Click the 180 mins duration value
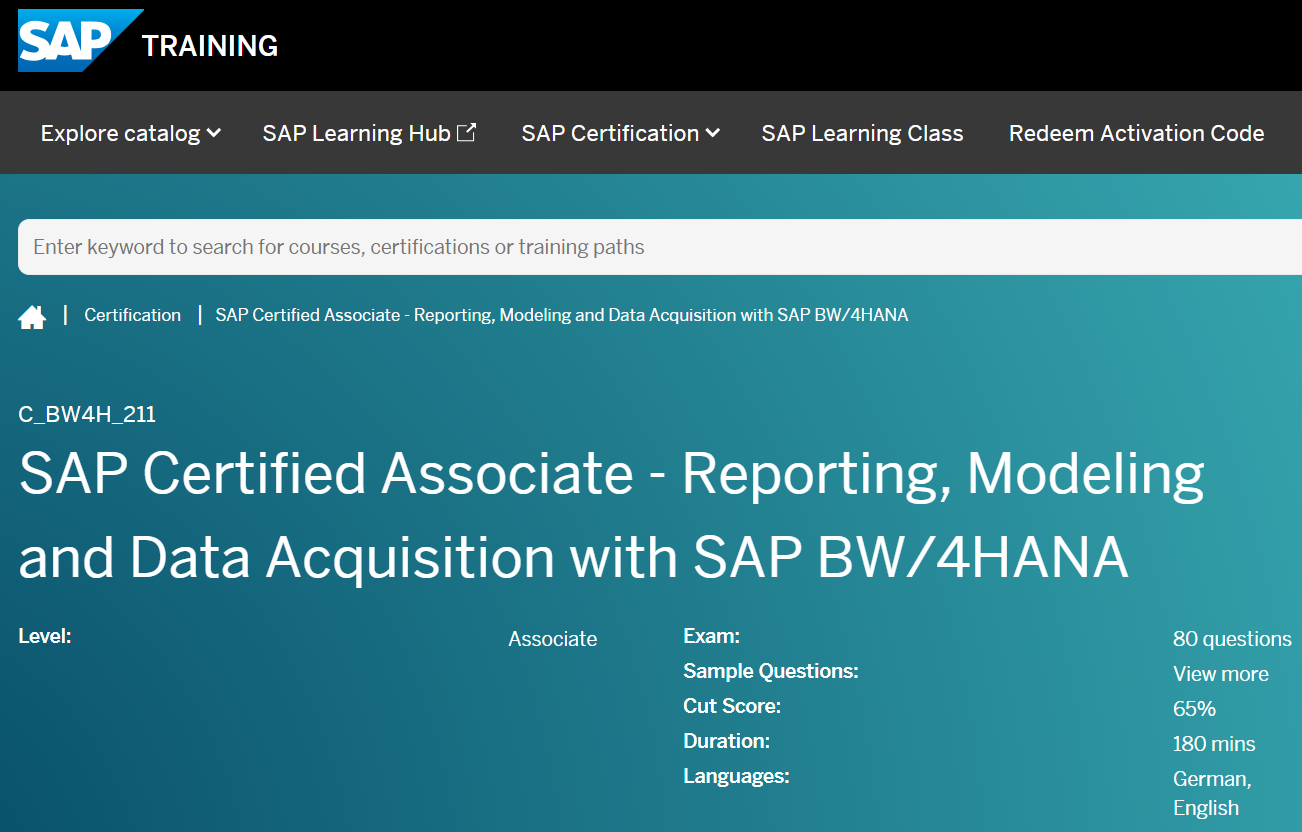 tap(1214, 744)
